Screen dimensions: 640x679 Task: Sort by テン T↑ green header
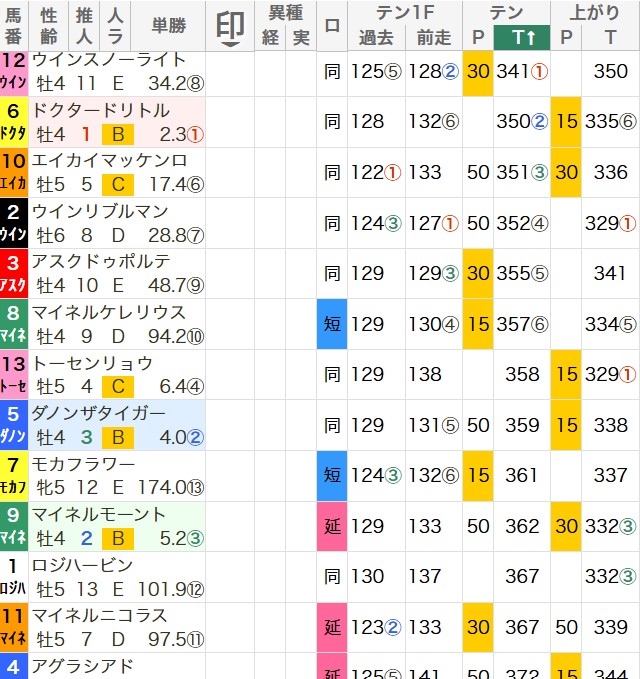click(522, 38)
